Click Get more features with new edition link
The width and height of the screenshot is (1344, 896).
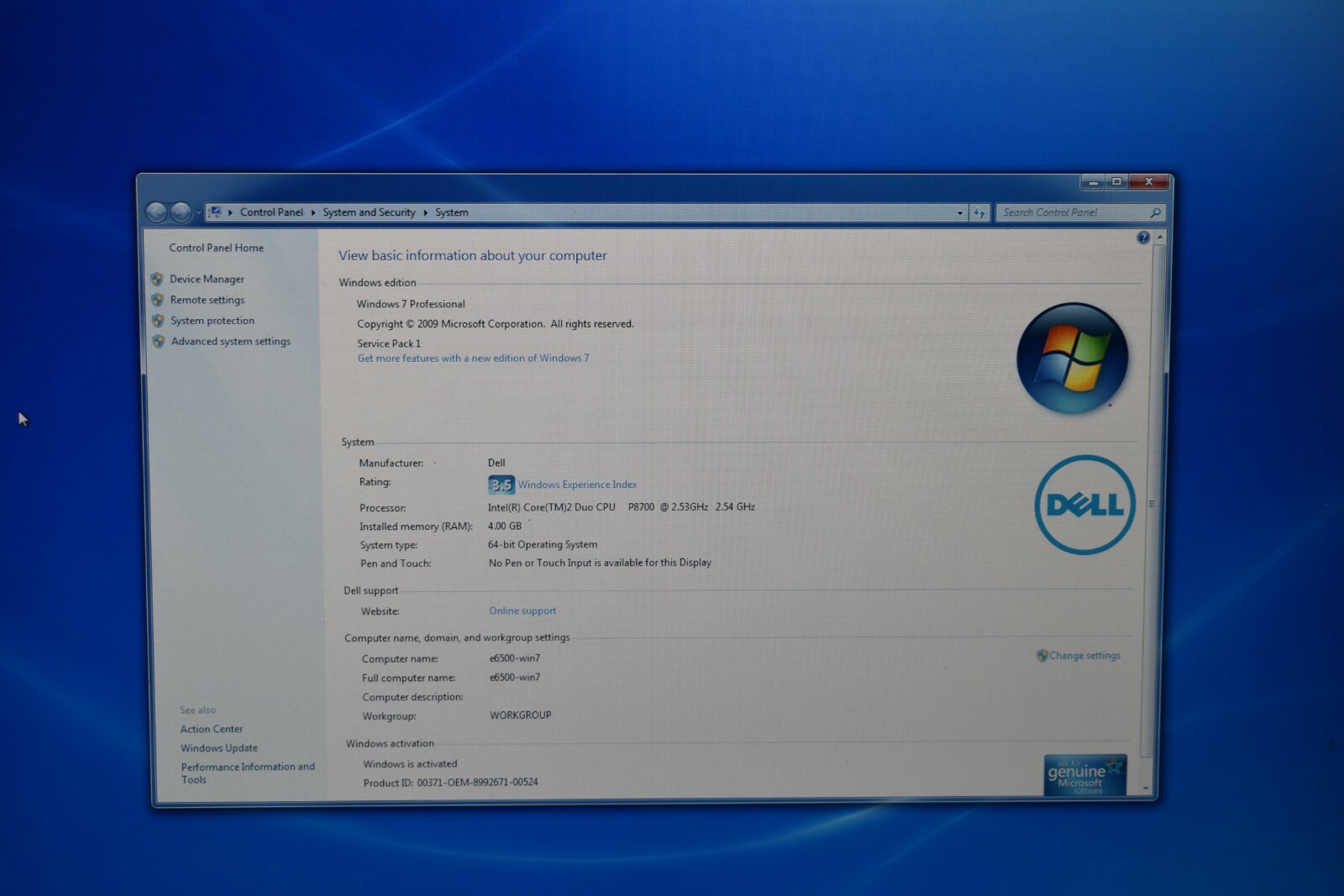coord(473,359)
